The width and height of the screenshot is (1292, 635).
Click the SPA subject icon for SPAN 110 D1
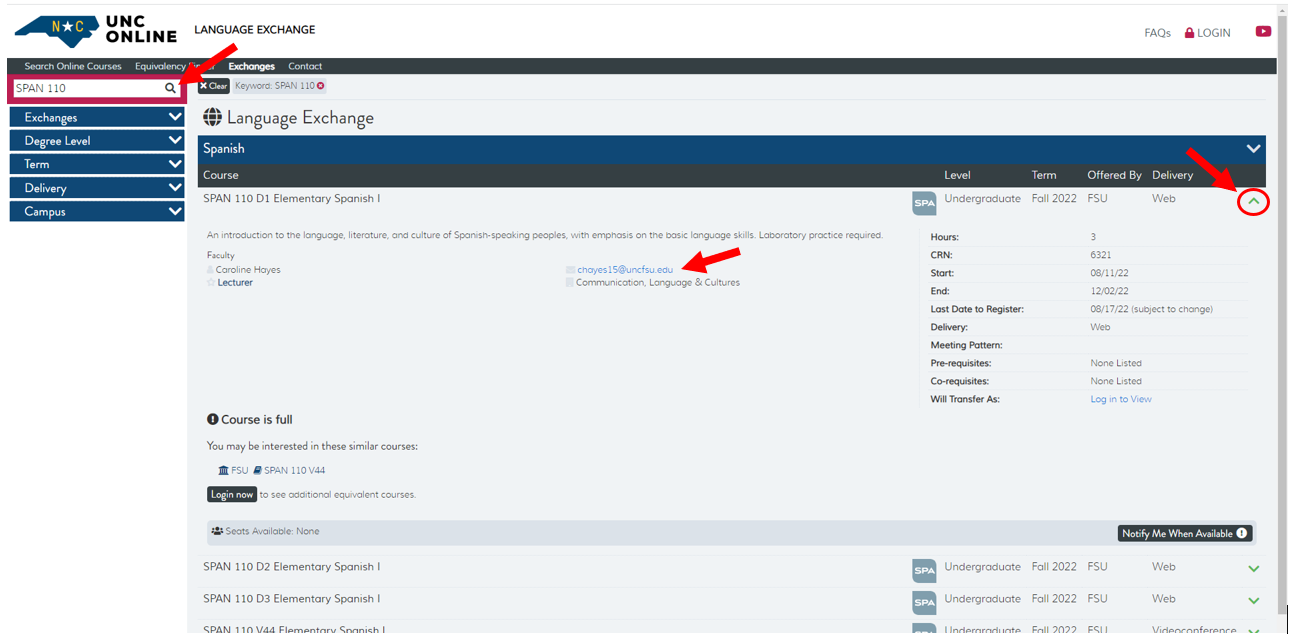click(923, 198)
